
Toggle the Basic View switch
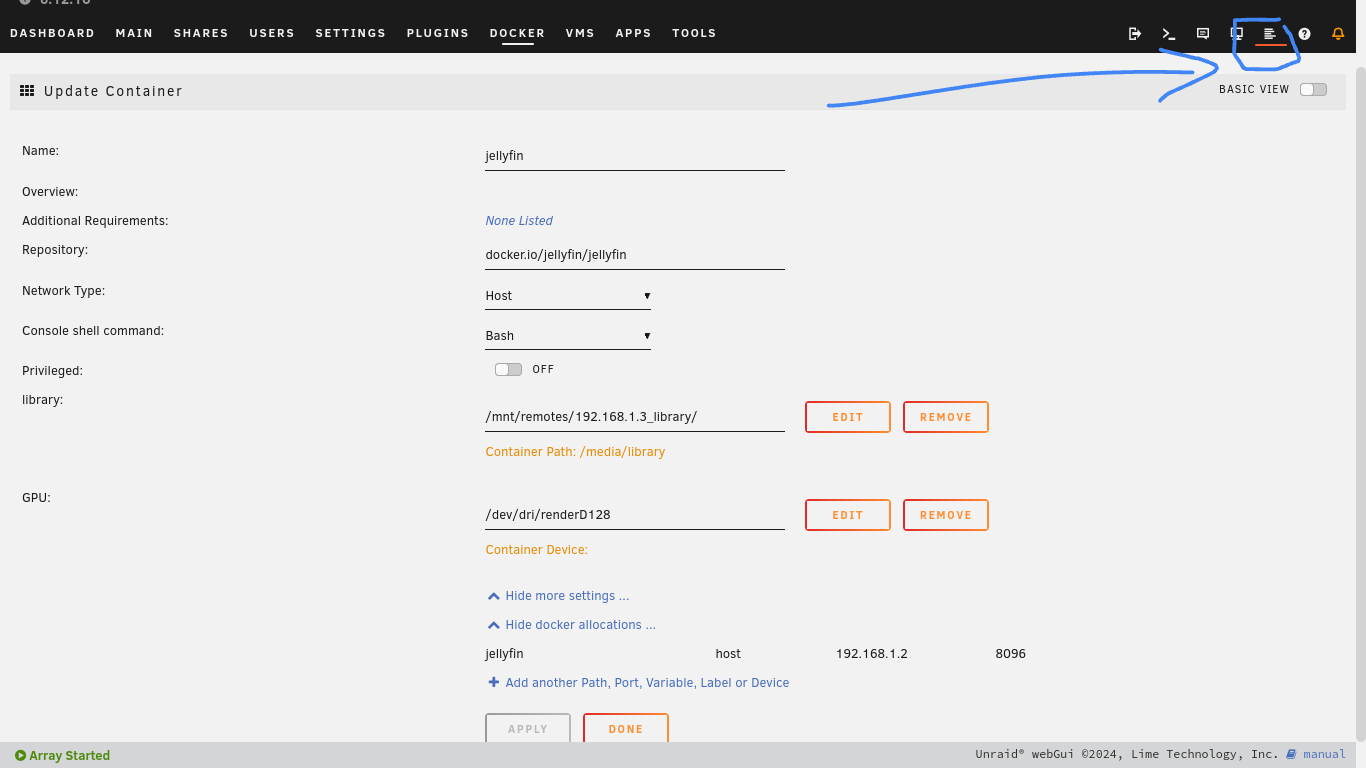click(x=1313, y=90)
